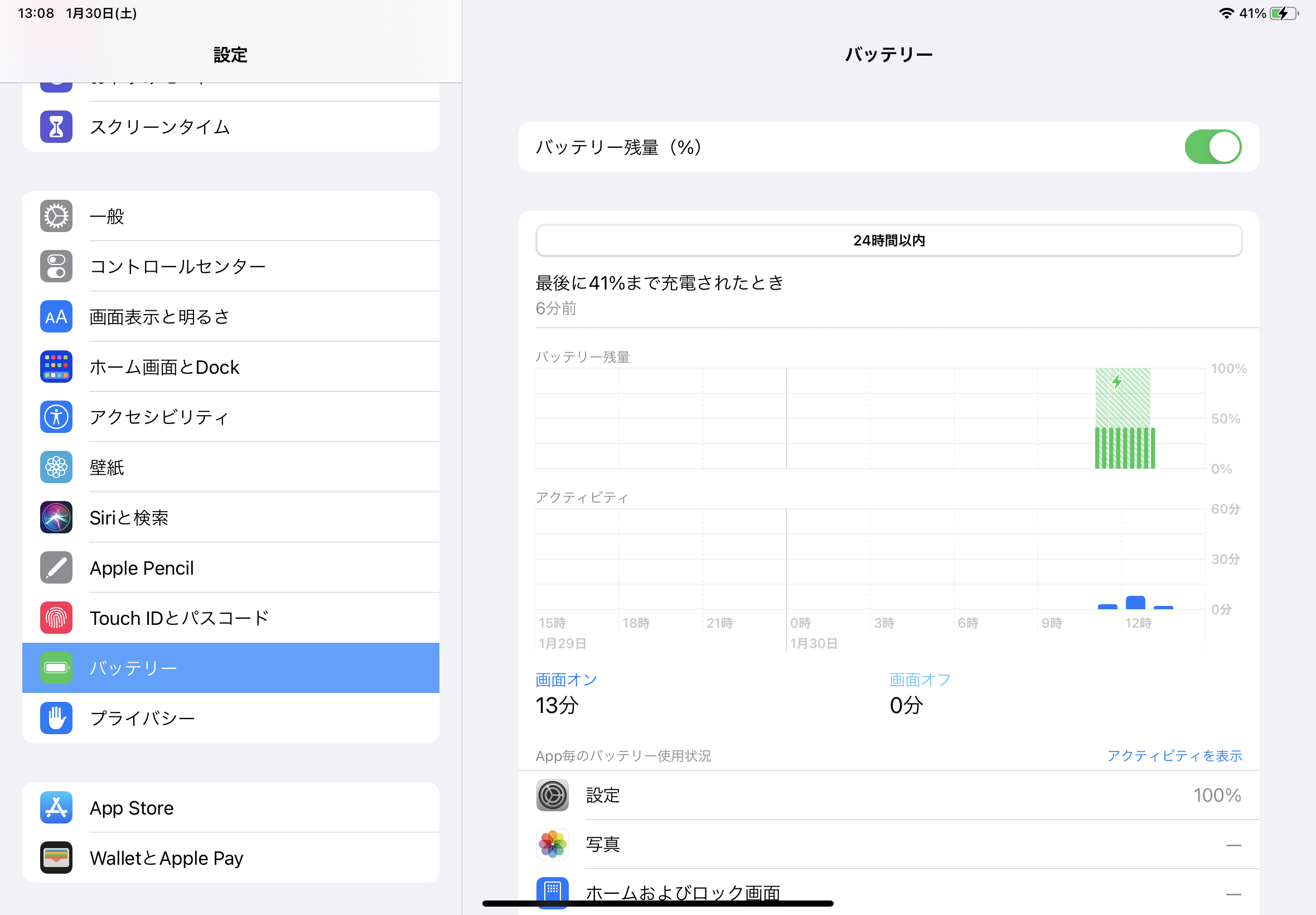Viewport: 1316px width, 915px height.
Task: Open the App Store icon
Action: 56,807
